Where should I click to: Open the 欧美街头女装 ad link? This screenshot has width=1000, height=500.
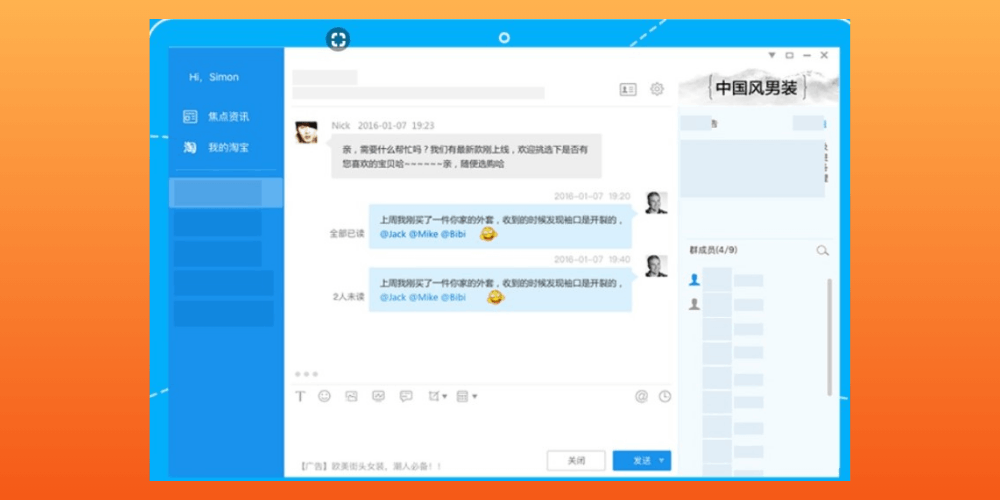(x=371, y=467)
